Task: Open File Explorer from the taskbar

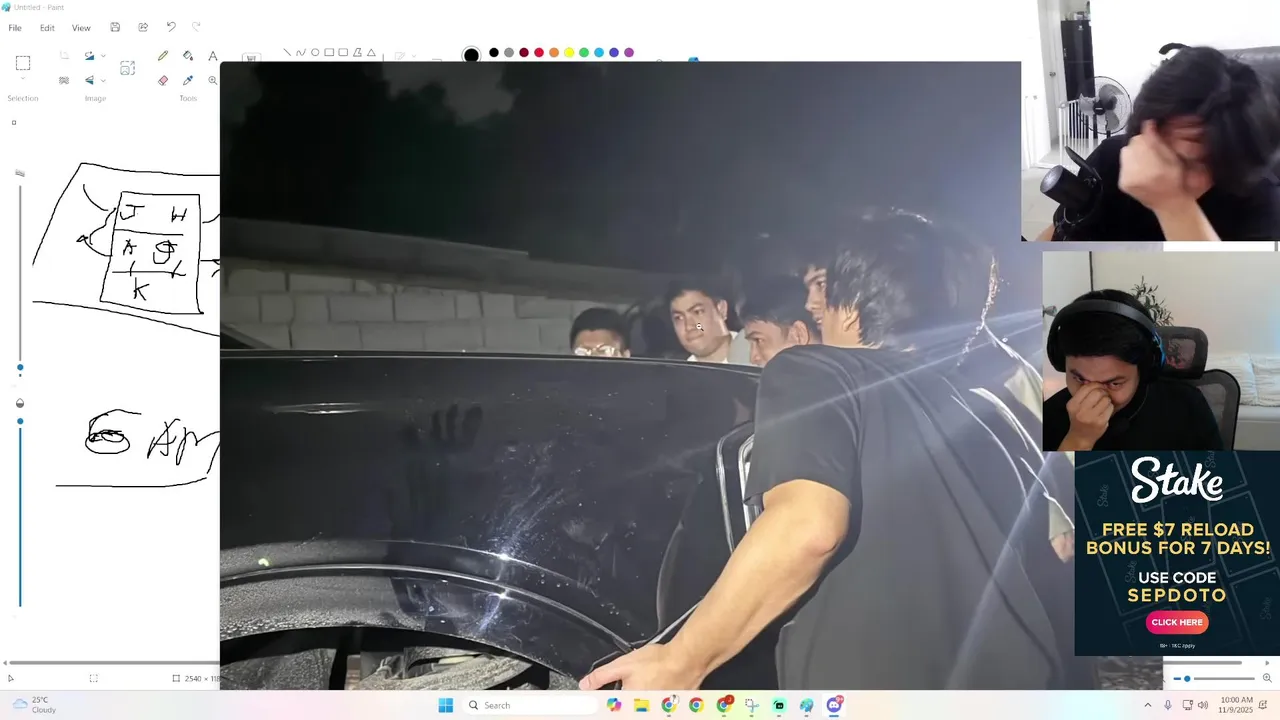Action: tap(641, 705)
